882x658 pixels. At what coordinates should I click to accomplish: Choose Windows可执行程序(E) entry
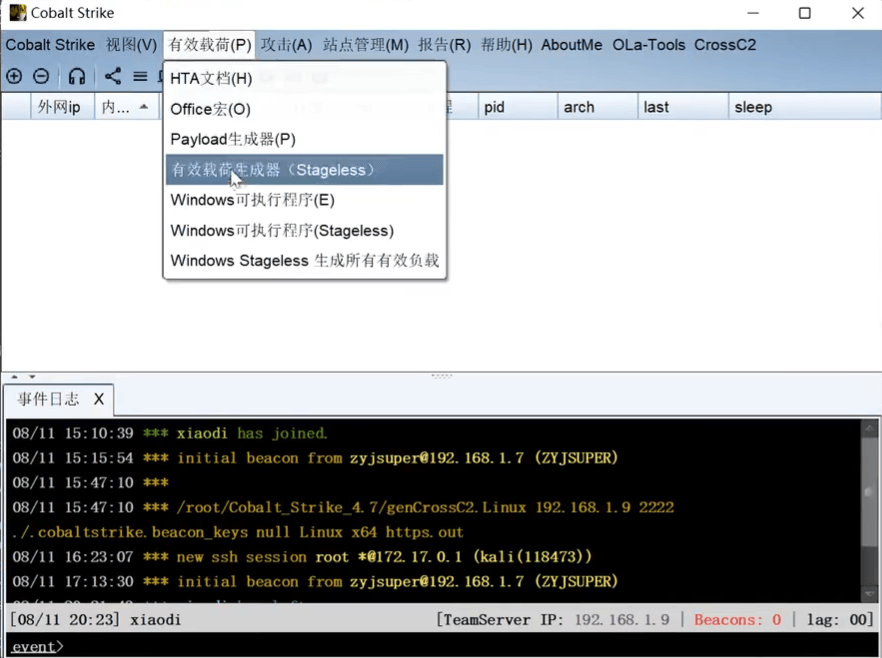tap(304, 200)
